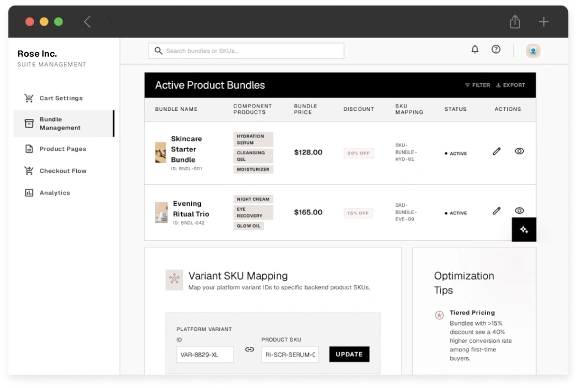579x388 pixels.
Task: Click the Tiered Pricing tip heading
Action: [472, 313]
